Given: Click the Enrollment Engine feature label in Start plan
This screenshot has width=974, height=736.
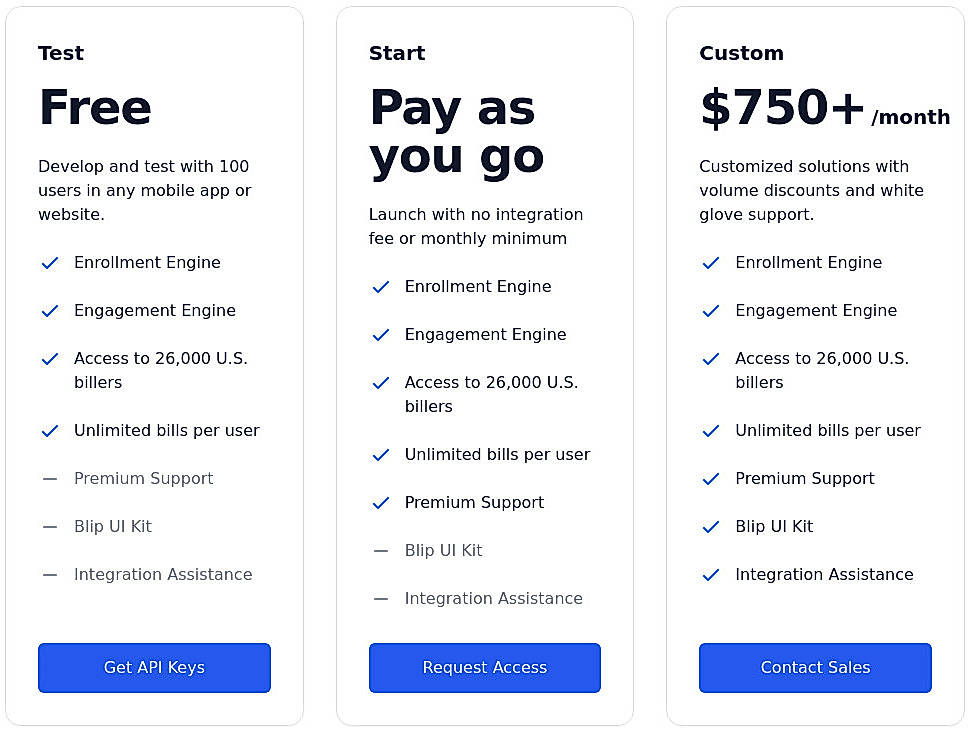Looking at the screenshot, I should pos(478,286).
